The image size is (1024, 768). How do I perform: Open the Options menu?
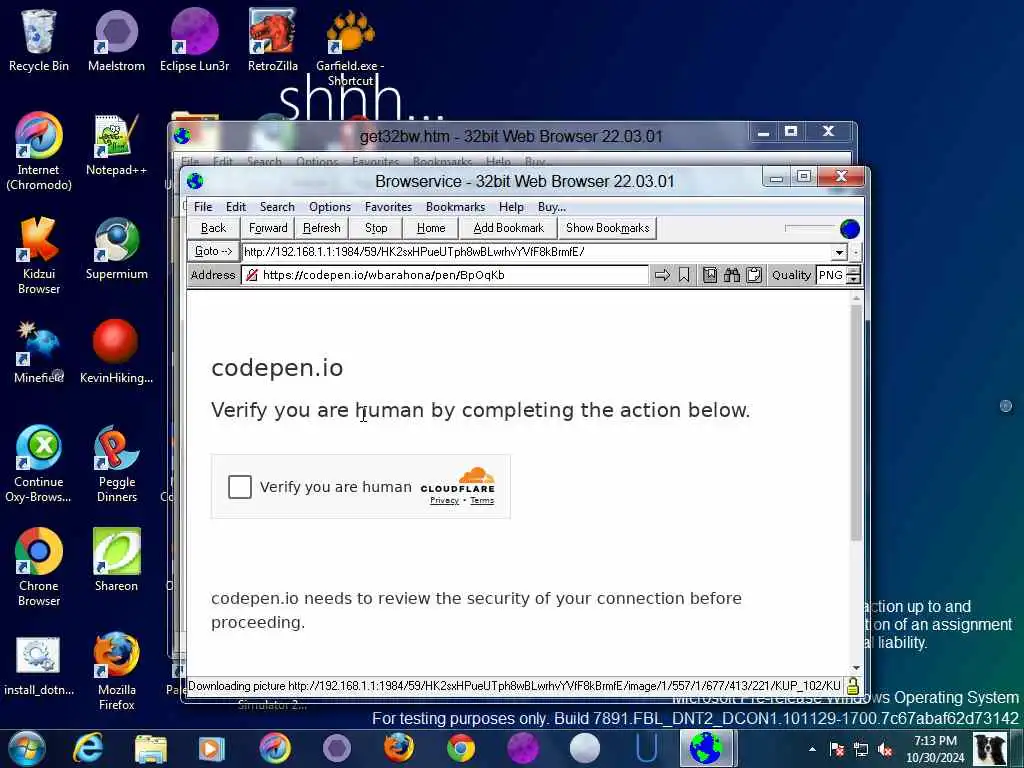coord(330,207)
